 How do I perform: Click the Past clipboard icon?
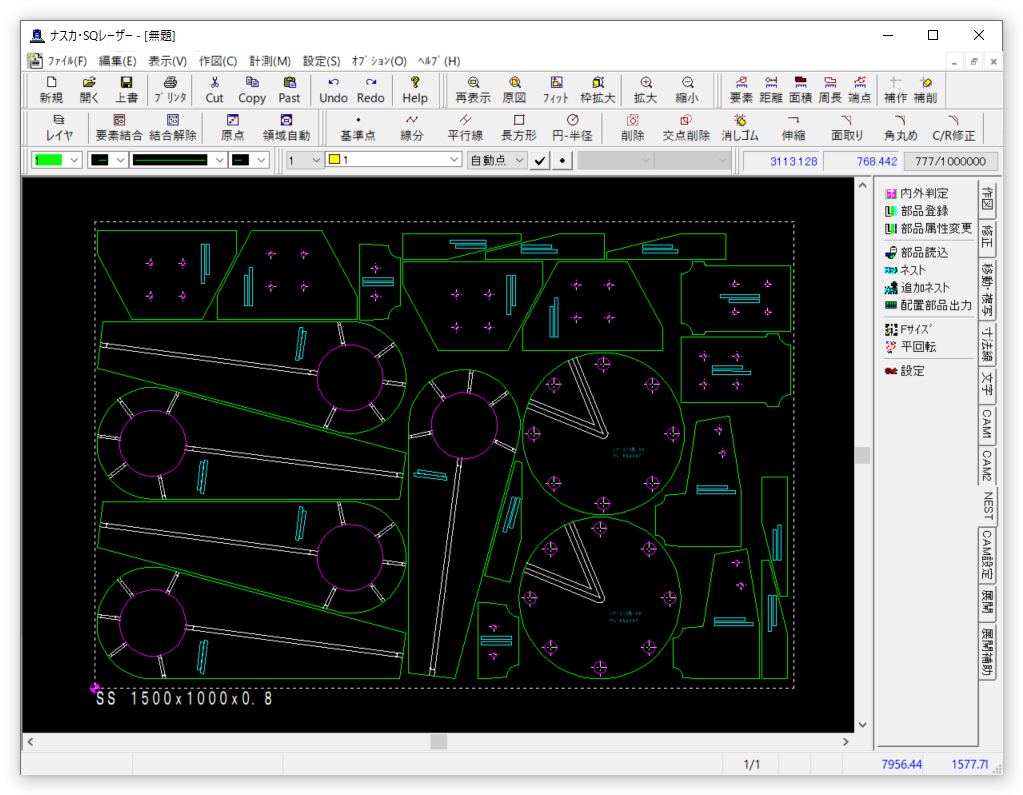[x=289, y=89]
